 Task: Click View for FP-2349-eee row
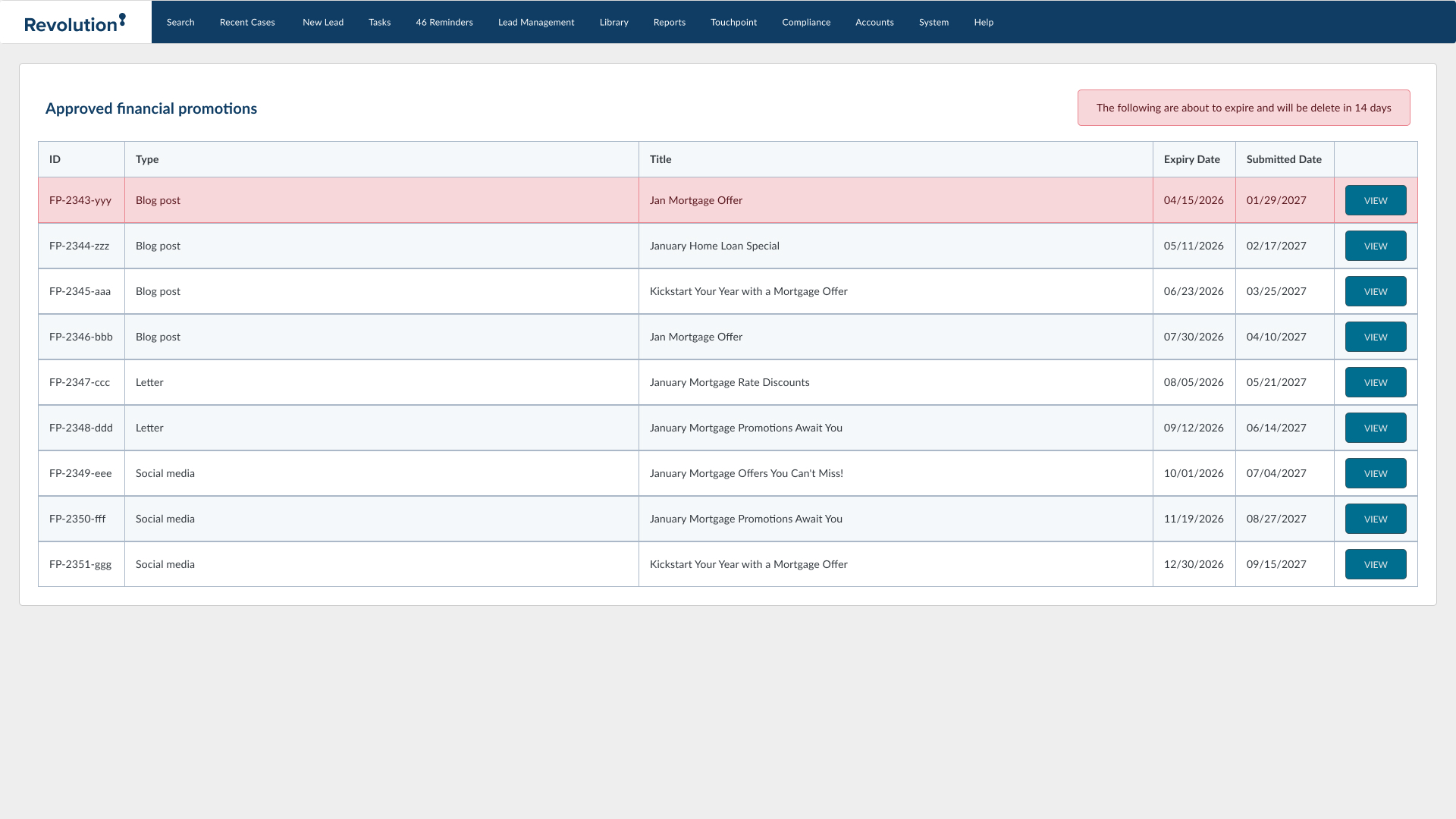click(x=1376, y=473)
